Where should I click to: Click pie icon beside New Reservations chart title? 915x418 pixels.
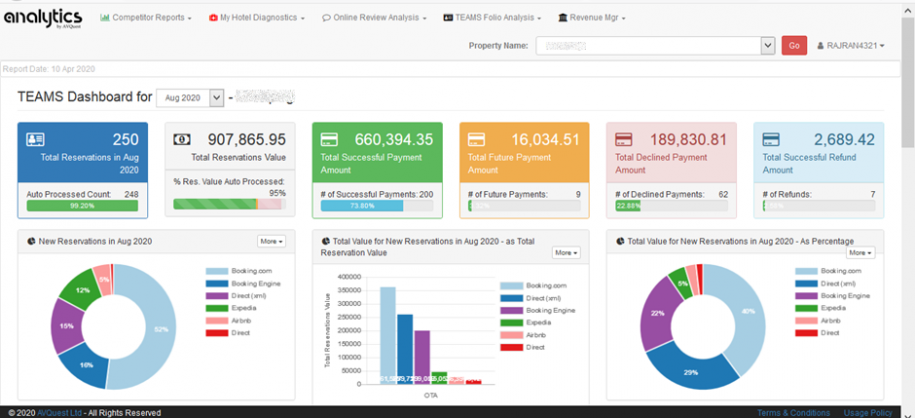(x=31, y=241)
